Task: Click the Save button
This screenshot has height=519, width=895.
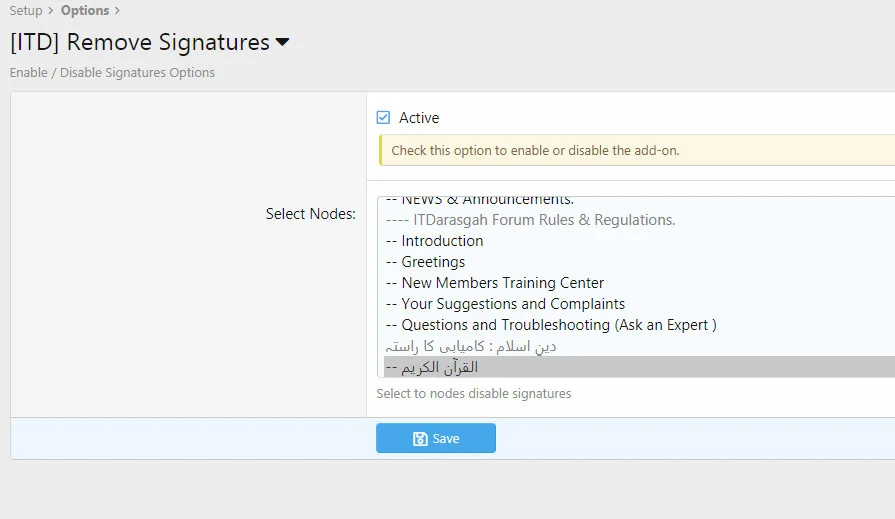Action: tap(436, 438)
